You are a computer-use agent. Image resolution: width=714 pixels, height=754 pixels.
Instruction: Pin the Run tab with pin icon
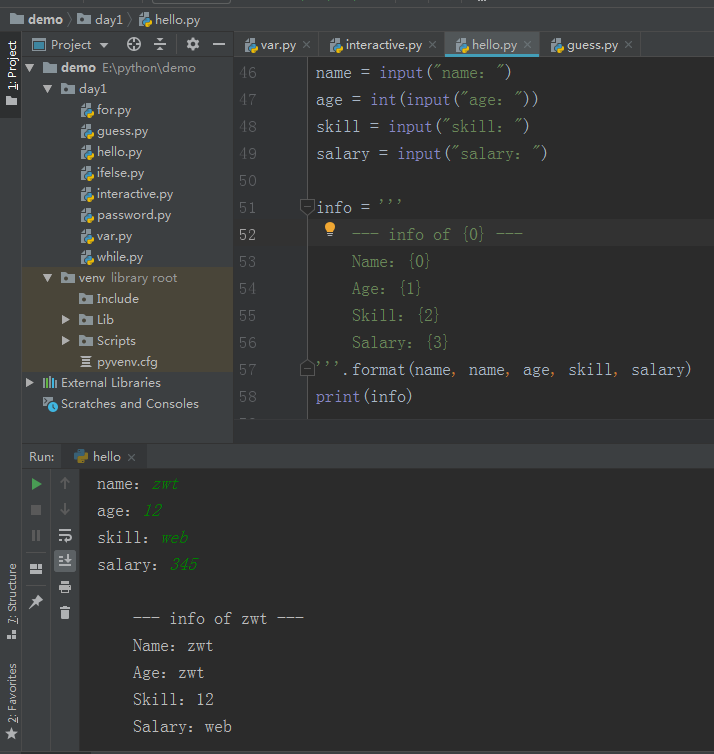pos(36,602)
